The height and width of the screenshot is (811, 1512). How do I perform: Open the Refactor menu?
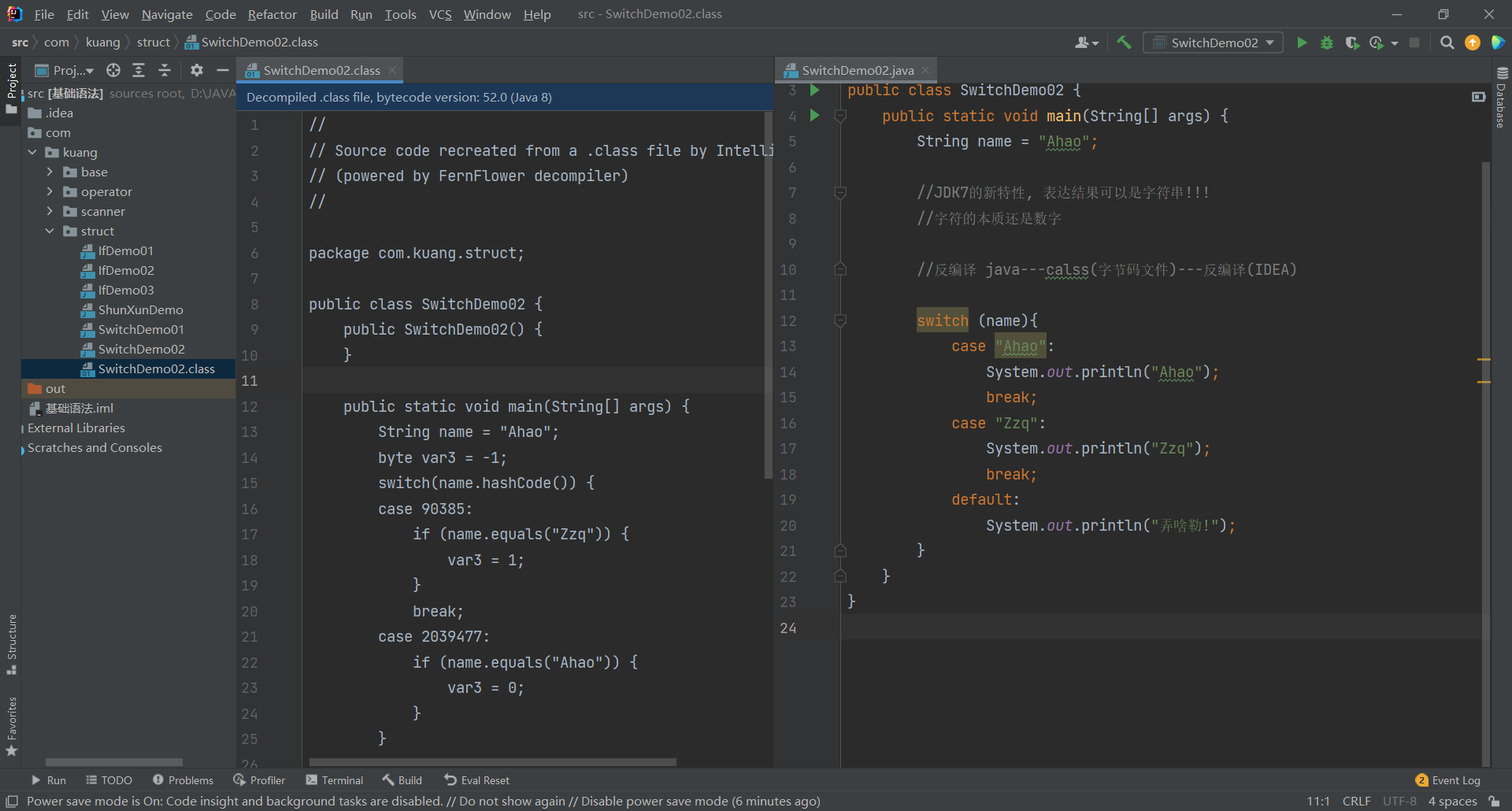click(x=272, y=14)
